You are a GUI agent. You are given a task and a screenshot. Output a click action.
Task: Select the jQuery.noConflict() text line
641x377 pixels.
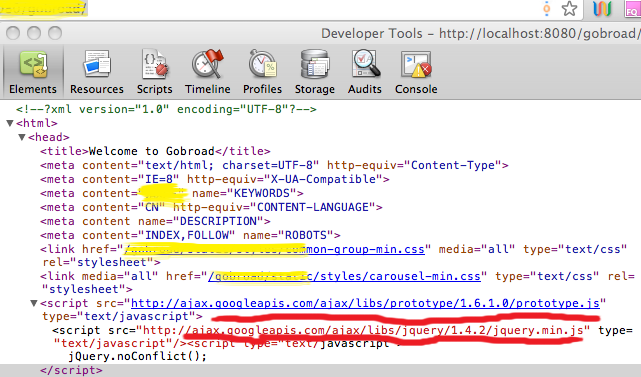pyautogui.click(x=137, y=356)
